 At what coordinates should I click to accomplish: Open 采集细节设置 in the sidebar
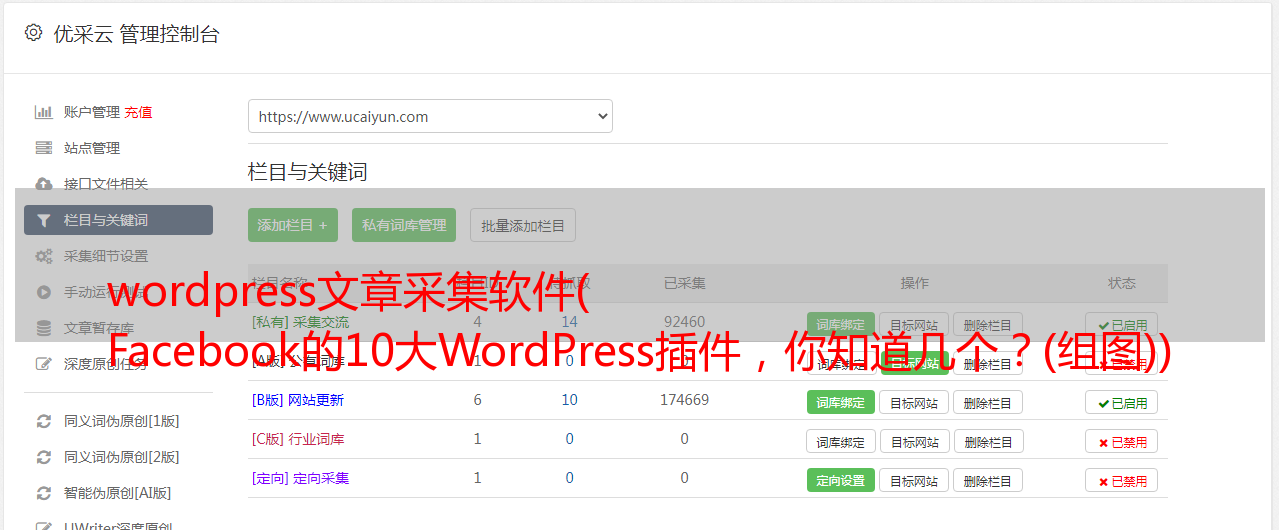(106, 256)
